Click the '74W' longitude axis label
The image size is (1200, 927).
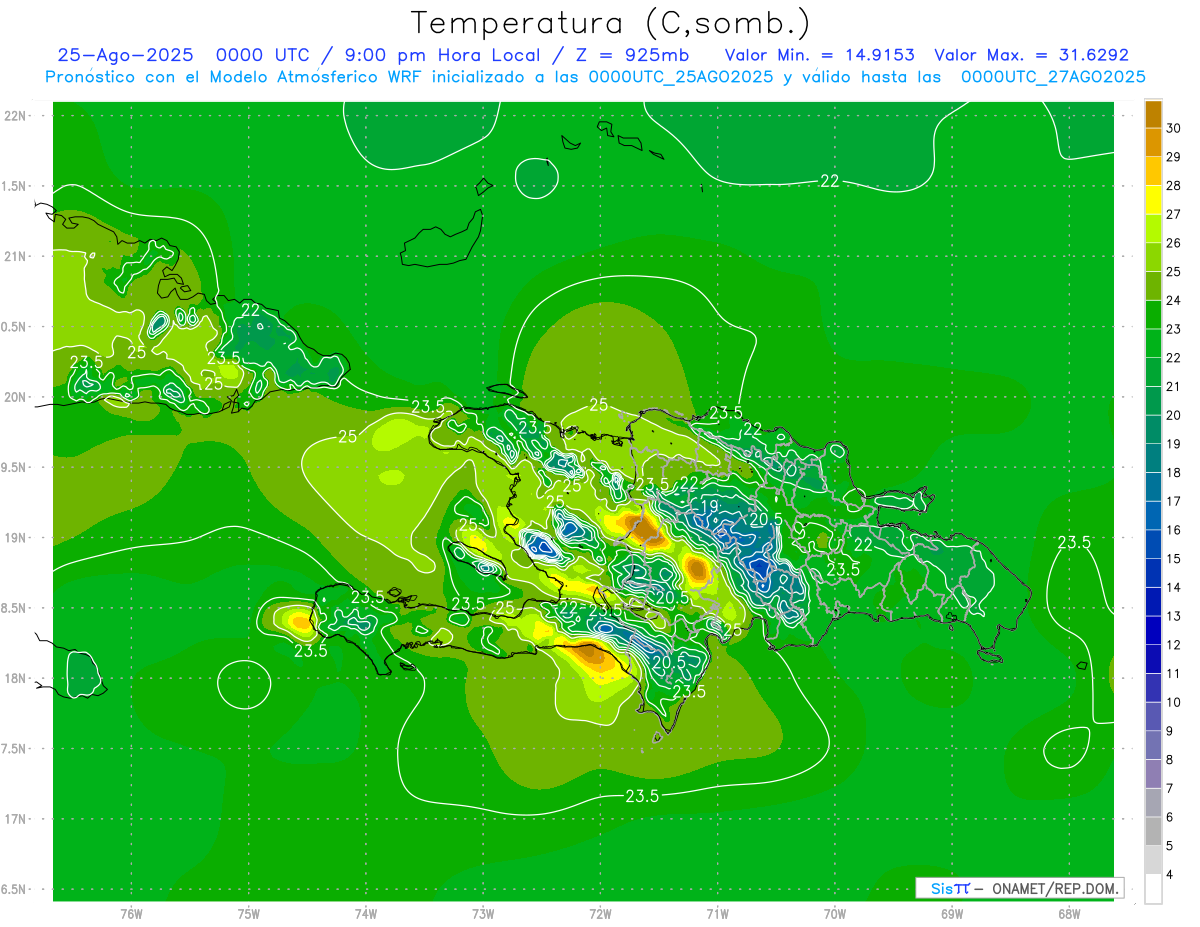[366, 913]
